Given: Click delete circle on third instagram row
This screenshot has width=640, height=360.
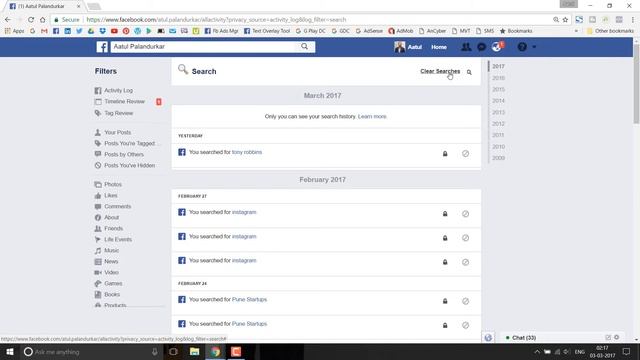Looking at the screenshot, I should pyautogui.click(x=465, y=262).
